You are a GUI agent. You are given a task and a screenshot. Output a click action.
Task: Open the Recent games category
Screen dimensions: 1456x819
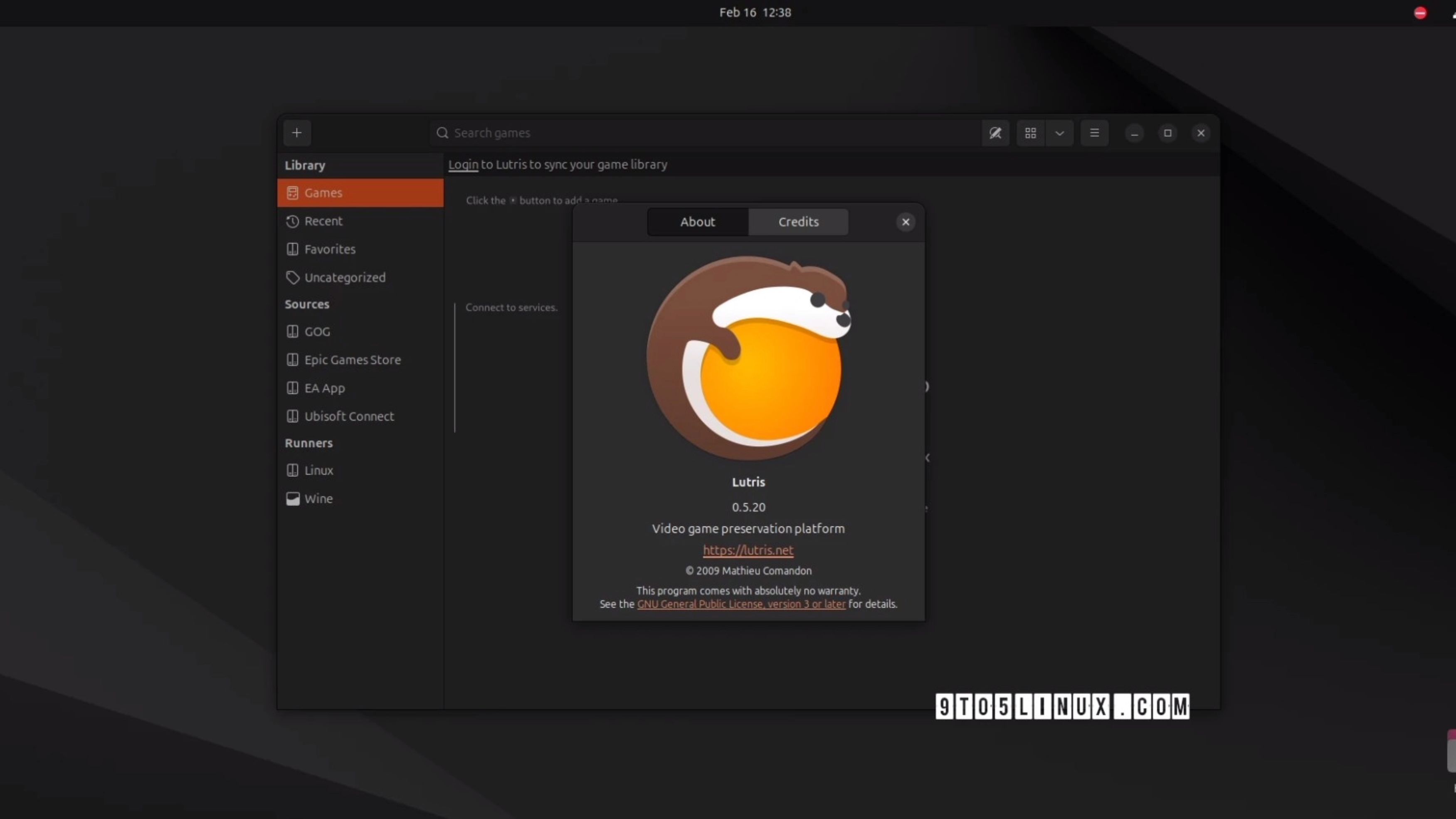(x=323, y=221)
